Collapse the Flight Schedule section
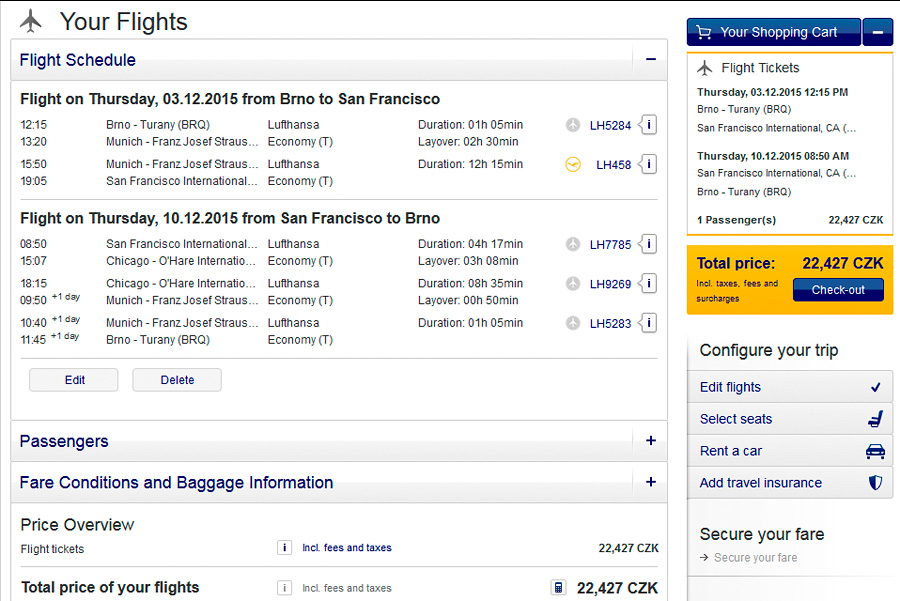The image size is (900, 601). coord(651,59)
